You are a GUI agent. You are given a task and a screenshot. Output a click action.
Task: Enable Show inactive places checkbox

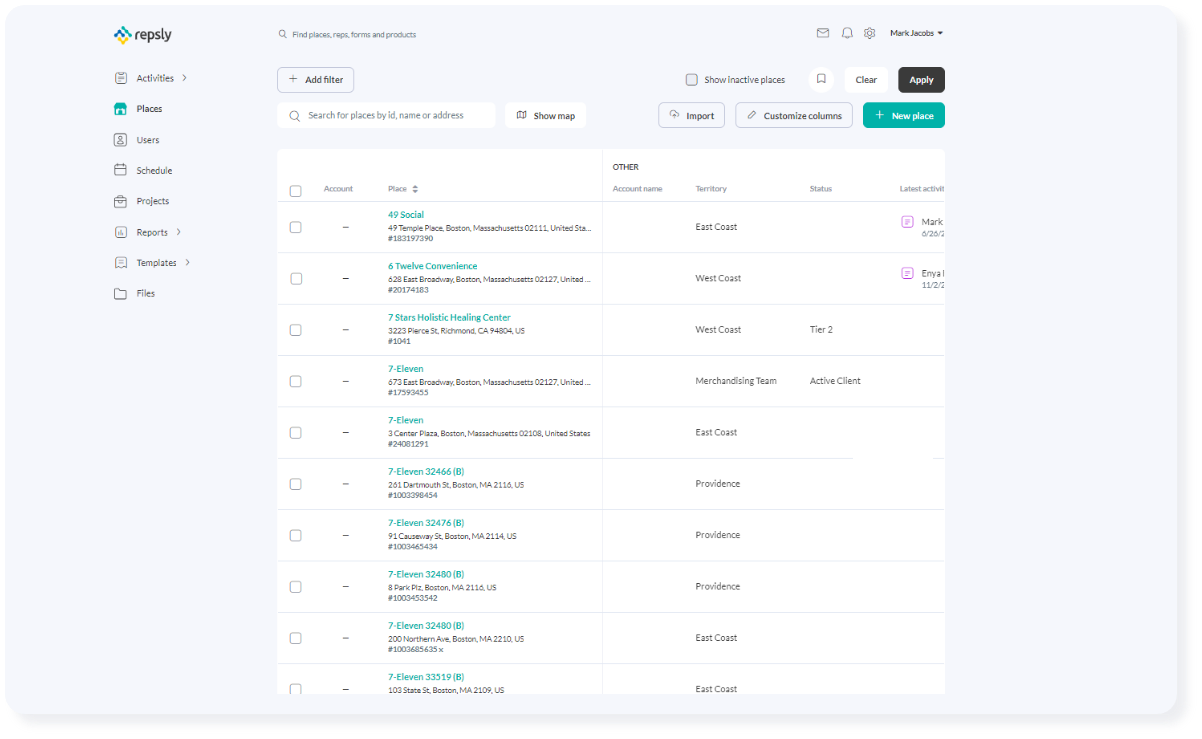pos(691,80)
